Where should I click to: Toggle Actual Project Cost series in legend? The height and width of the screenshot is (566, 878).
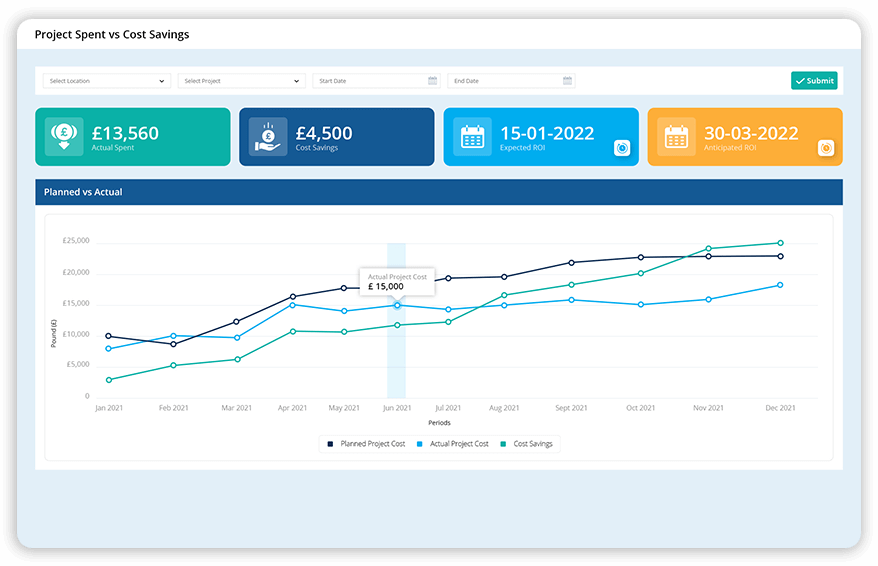pos(453,444)
